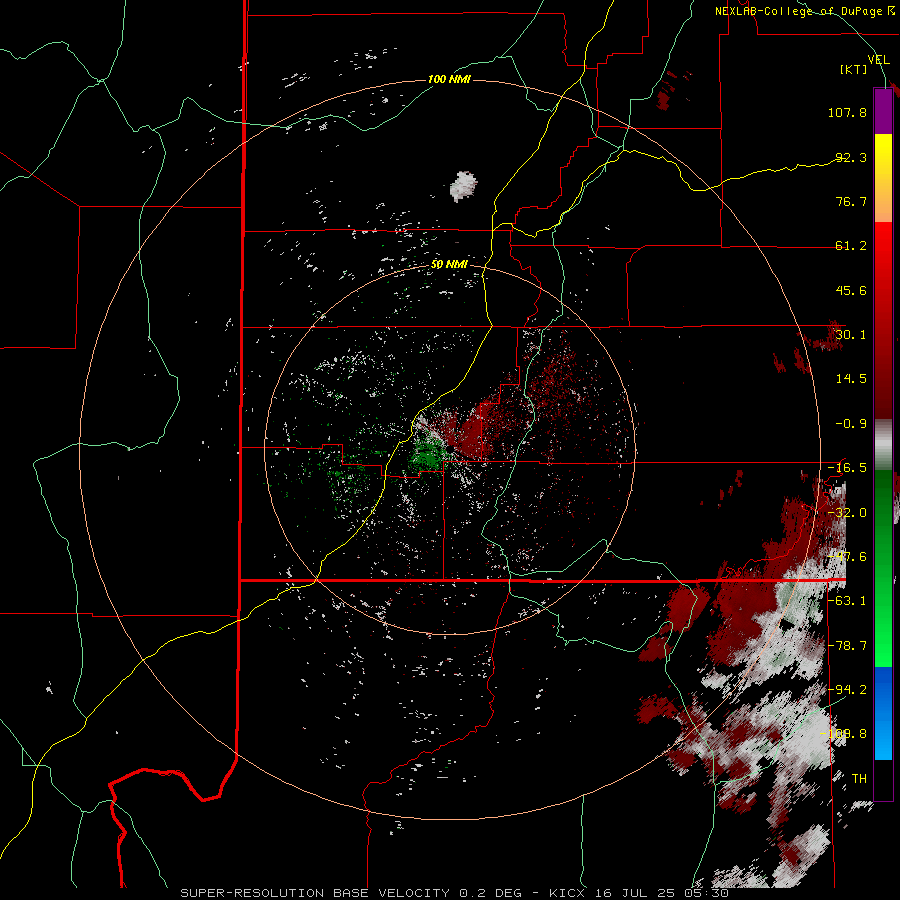Select the 61.2 value on velocity scale

(x=851, y=246)
